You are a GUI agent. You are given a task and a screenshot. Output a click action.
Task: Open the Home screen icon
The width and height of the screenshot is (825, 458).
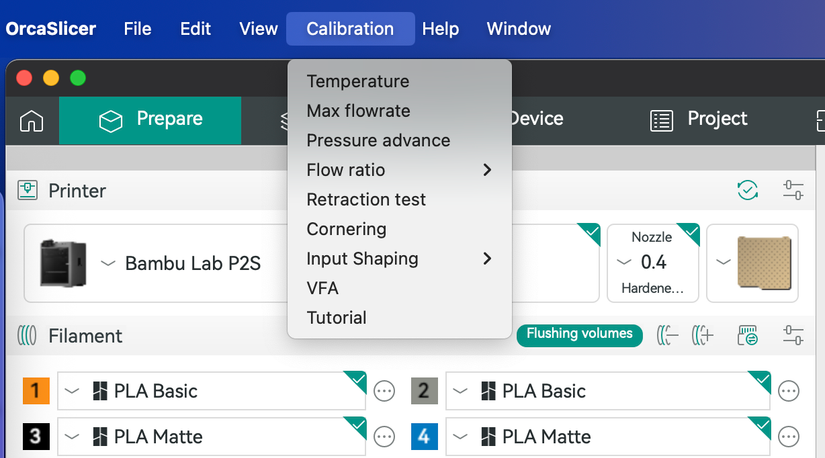pos(32,121)
